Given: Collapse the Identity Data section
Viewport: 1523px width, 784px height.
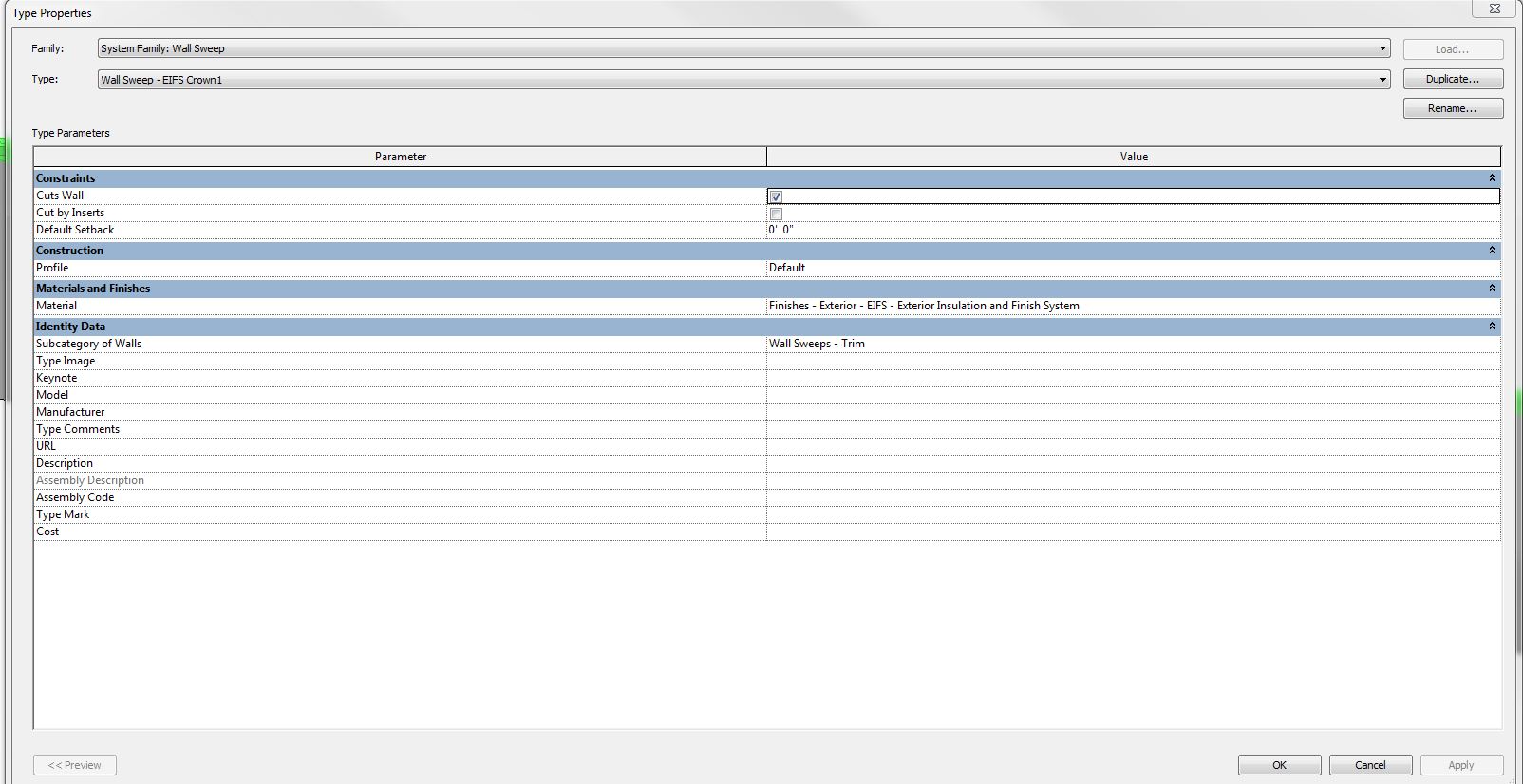Looking at the screenshot, I should click(1492, 327).
